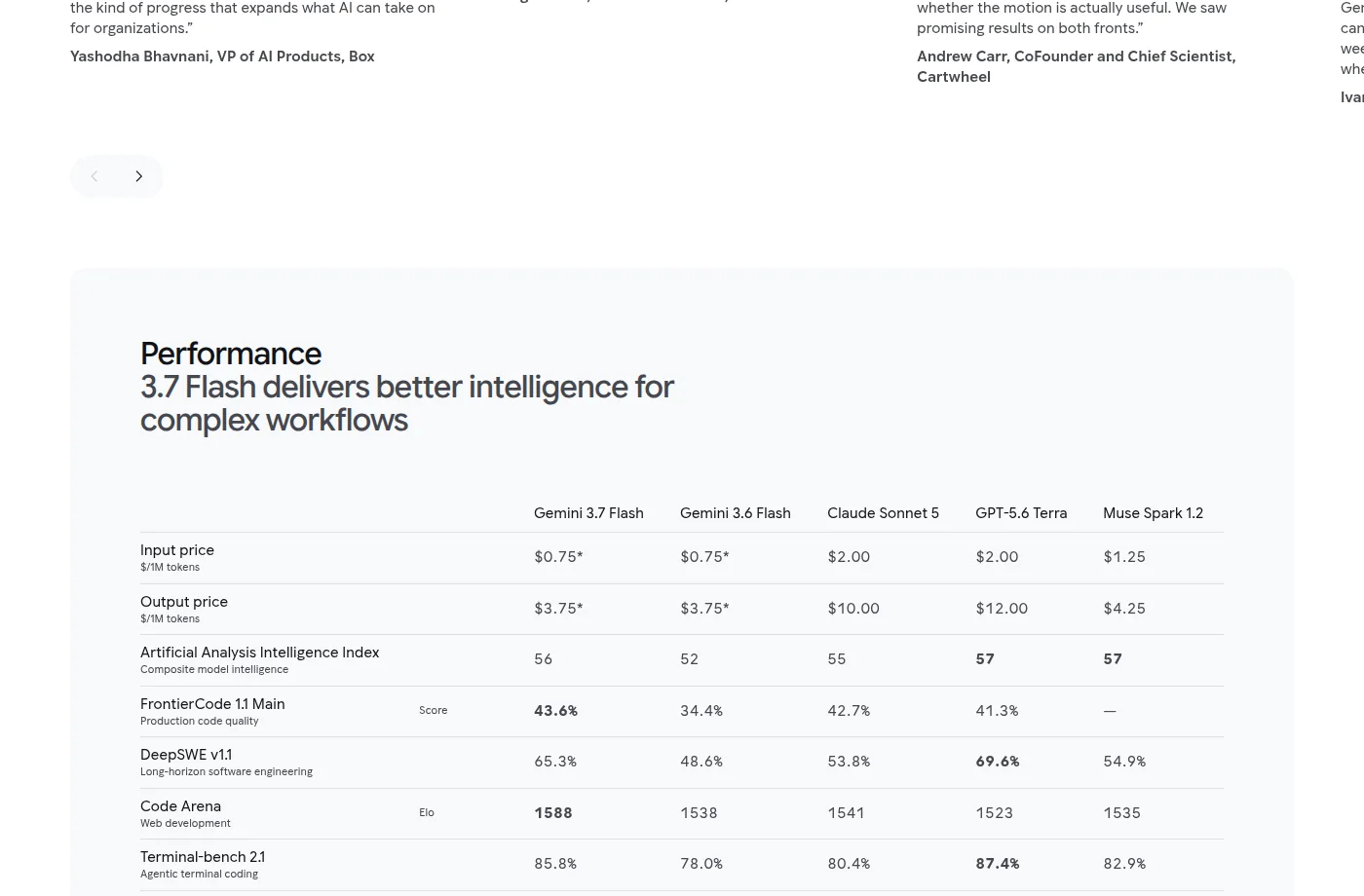Click Muse Spark output price $4.25
Viewport: 1364px width, 896px height.
click(1124, 609)
